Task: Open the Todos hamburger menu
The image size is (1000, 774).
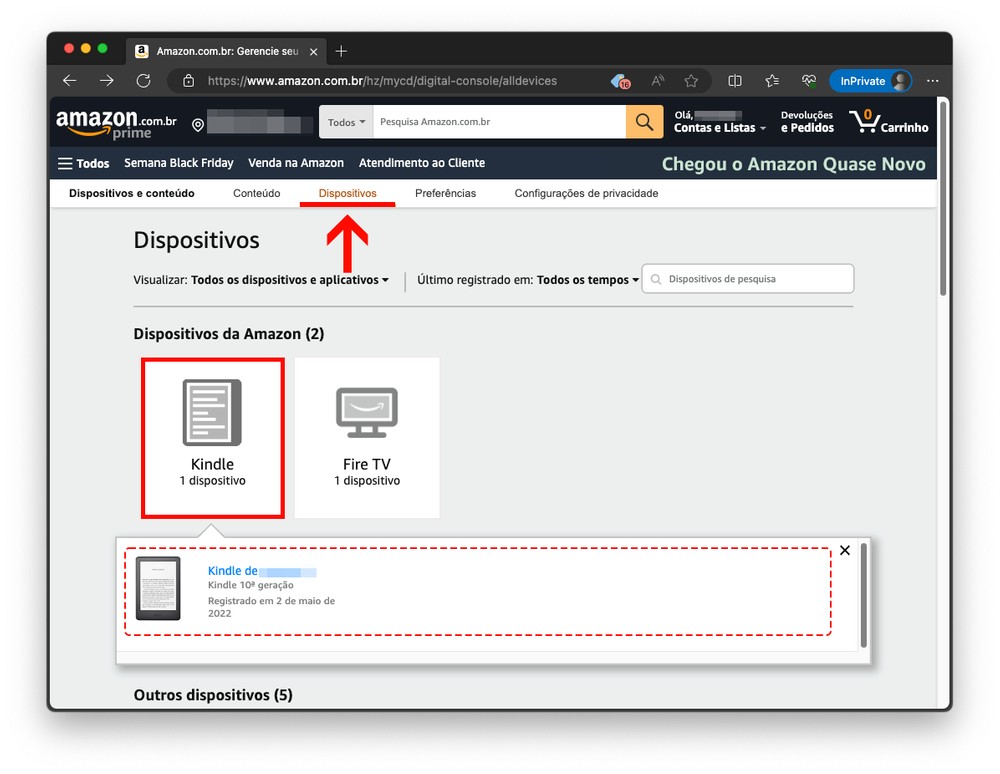Action: [x=84, y=163]
